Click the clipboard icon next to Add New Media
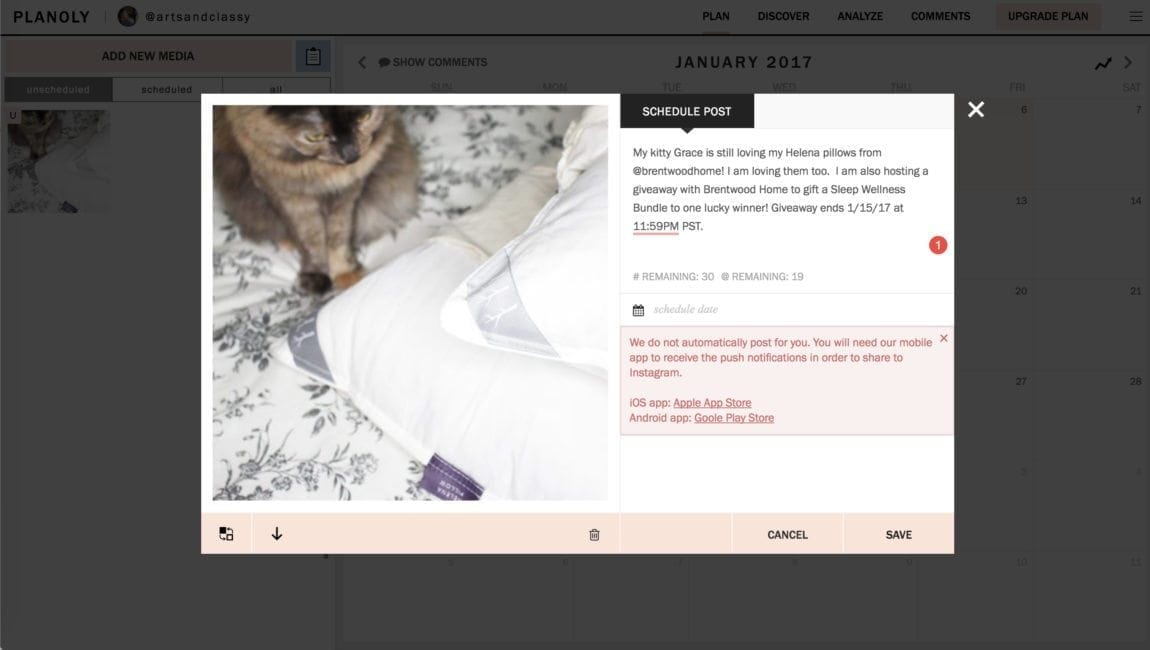The width and height of the screenshot is (1150, 650). [x=313, y=56]
